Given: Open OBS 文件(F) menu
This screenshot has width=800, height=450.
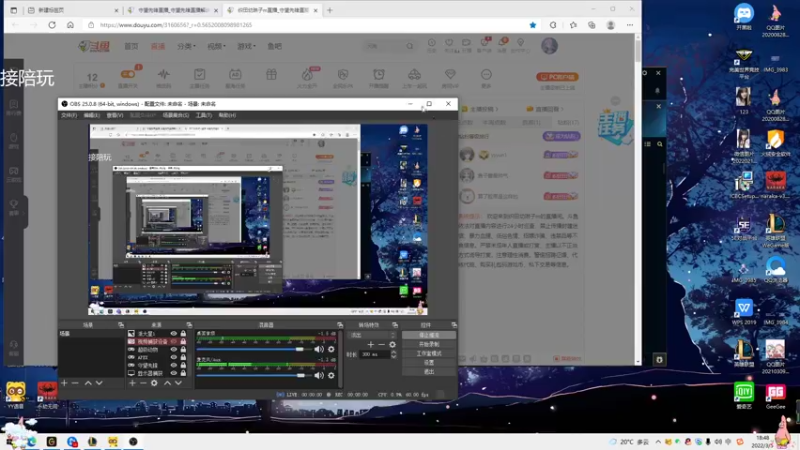Looking at the screenshot, I should point(69,115).
